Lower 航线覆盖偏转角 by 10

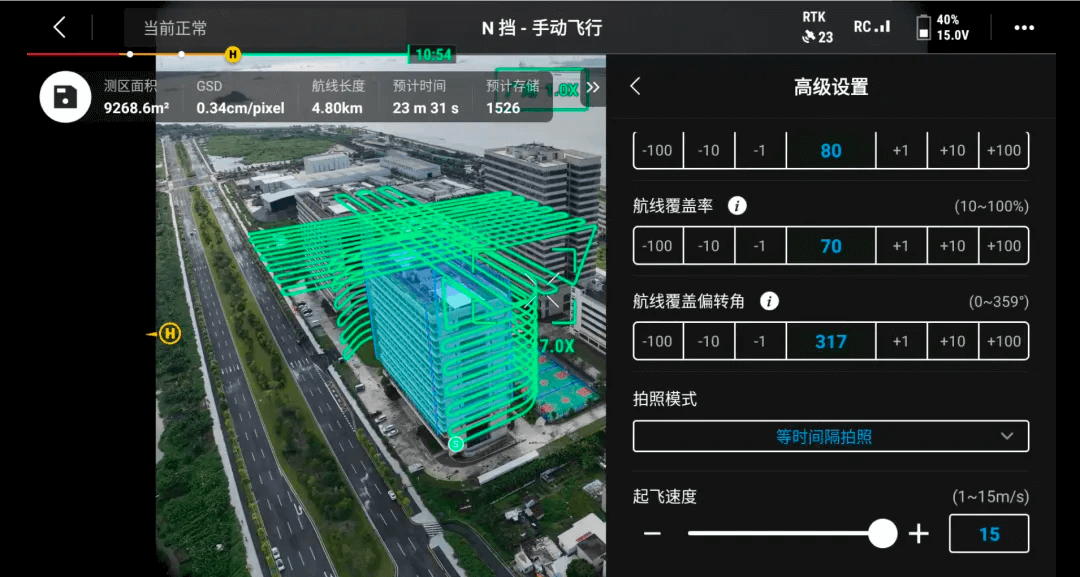709,342
